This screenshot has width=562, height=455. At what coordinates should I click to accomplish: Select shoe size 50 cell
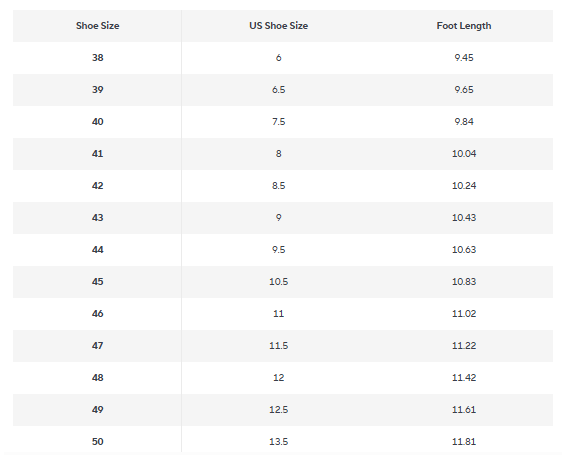[x=97, y=442]
